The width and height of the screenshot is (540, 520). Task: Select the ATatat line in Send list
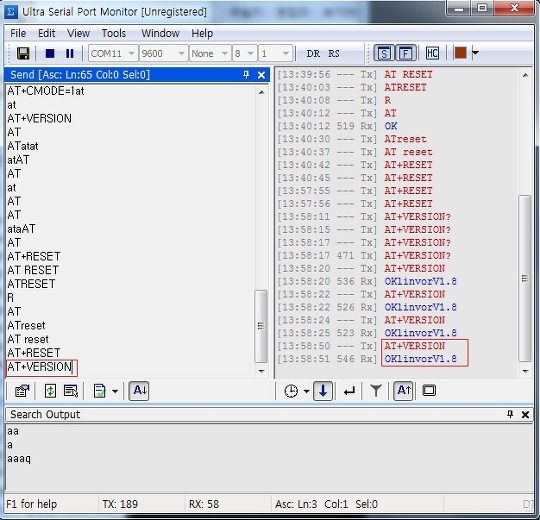23,146
